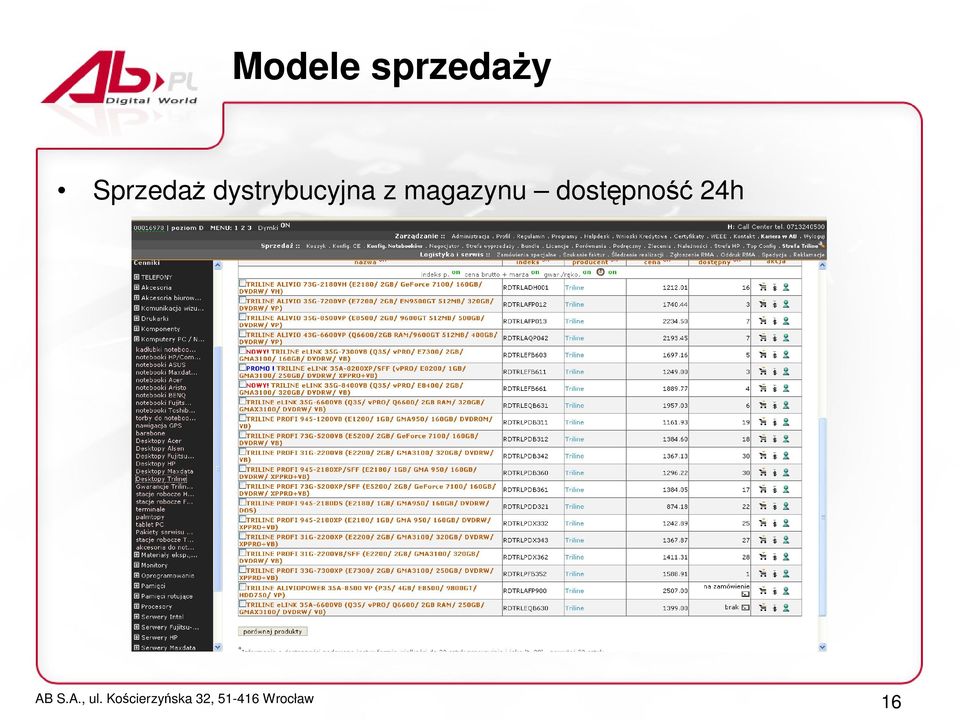Add RDTRLADH001 product to cart

[763, 287]
